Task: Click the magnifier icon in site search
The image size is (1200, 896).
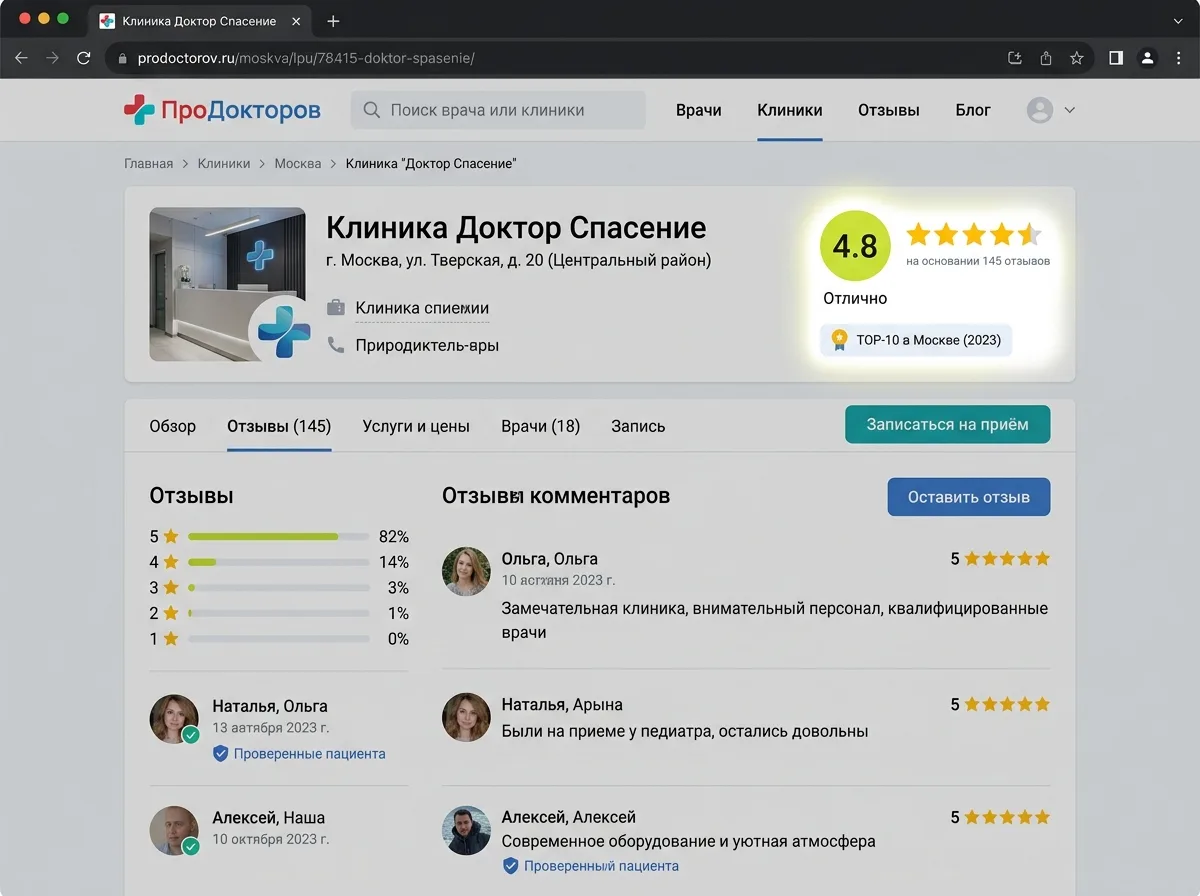Action: (372, 110)
